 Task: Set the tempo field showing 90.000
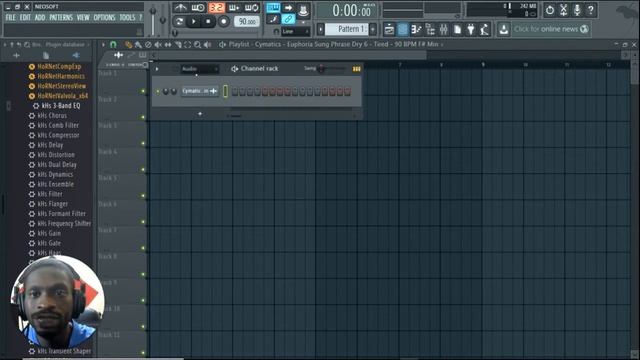pos(247,22)
